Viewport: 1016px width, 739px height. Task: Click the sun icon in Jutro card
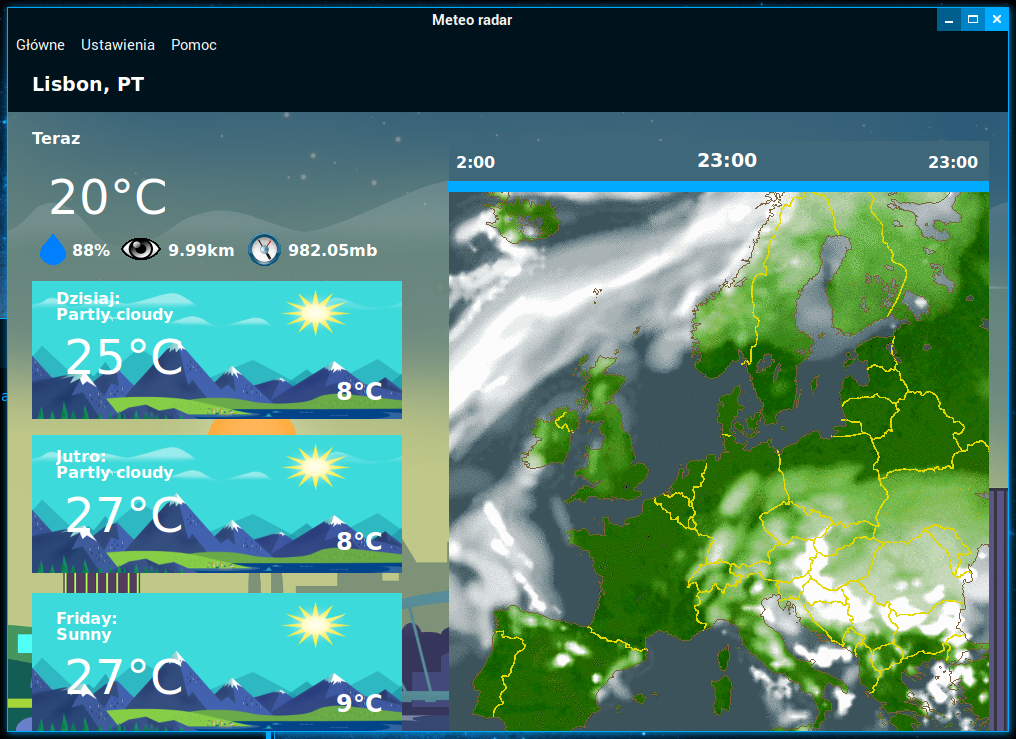point(316,466)
